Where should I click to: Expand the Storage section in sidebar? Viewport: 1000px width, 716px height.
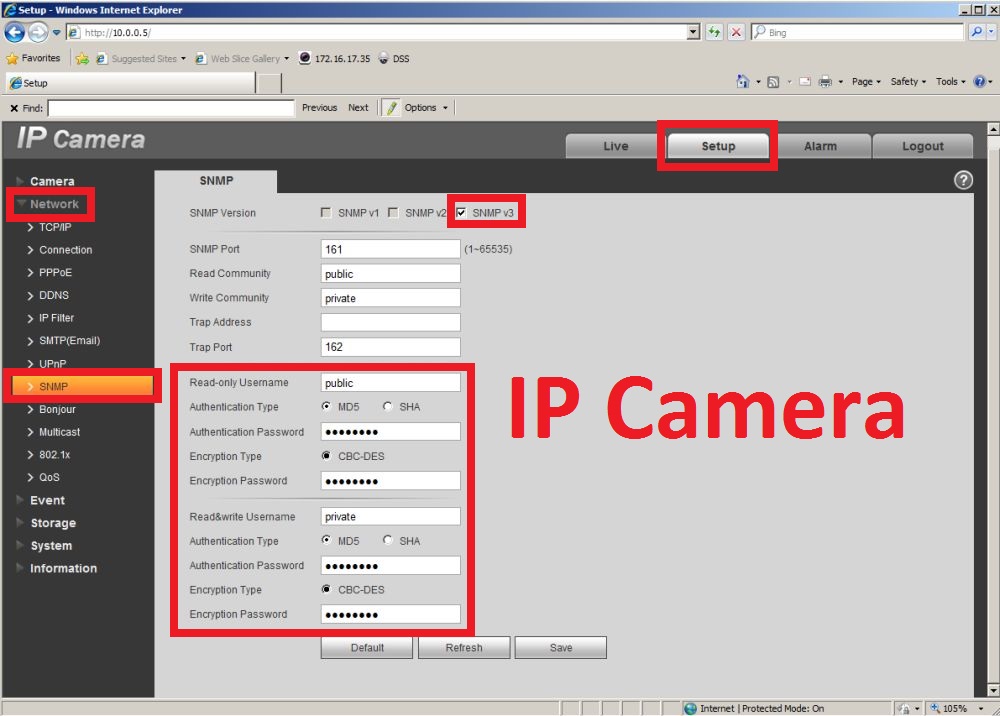(52, 523)
